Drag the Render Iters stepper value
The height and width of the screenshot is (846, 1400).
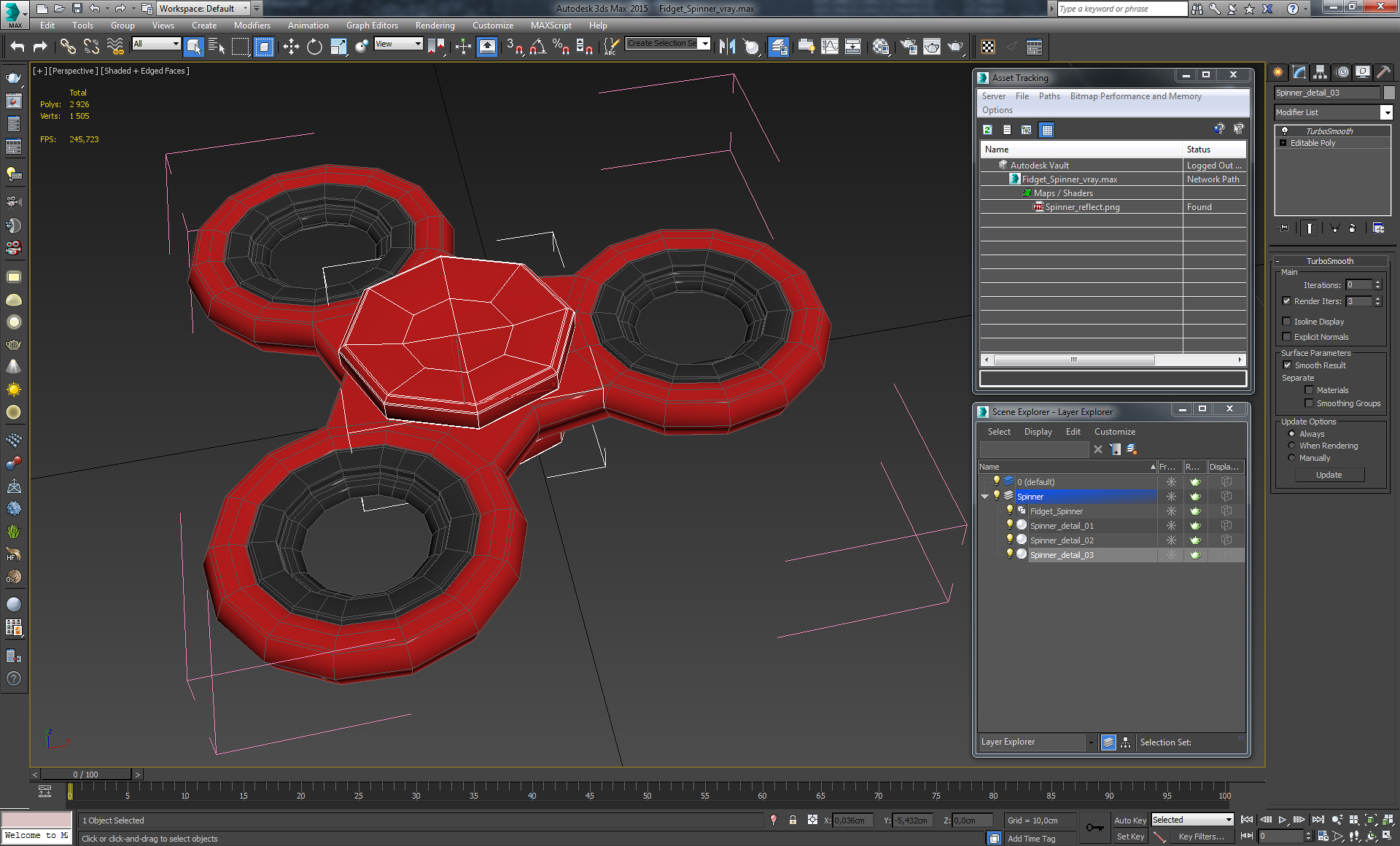point(1378,300)
